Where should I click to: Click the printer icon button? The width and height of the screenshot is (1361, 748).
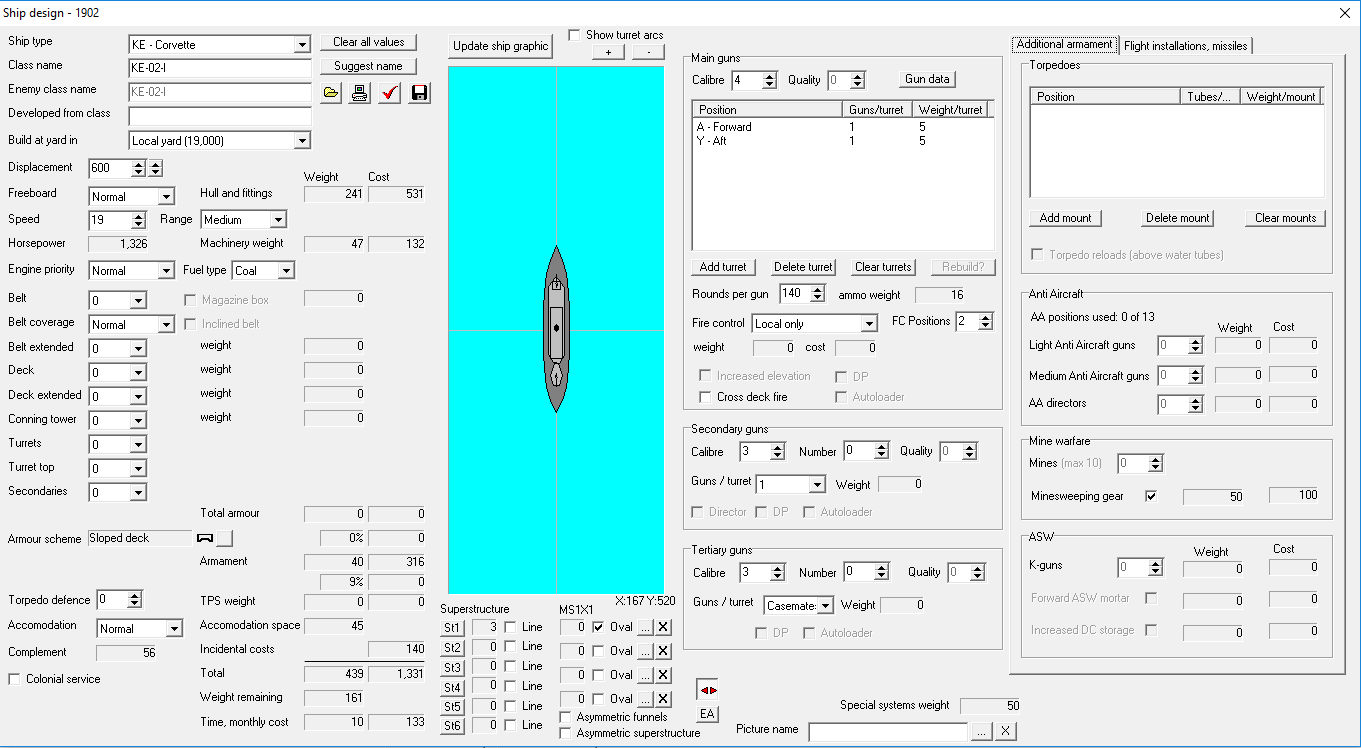click(360, 93)
